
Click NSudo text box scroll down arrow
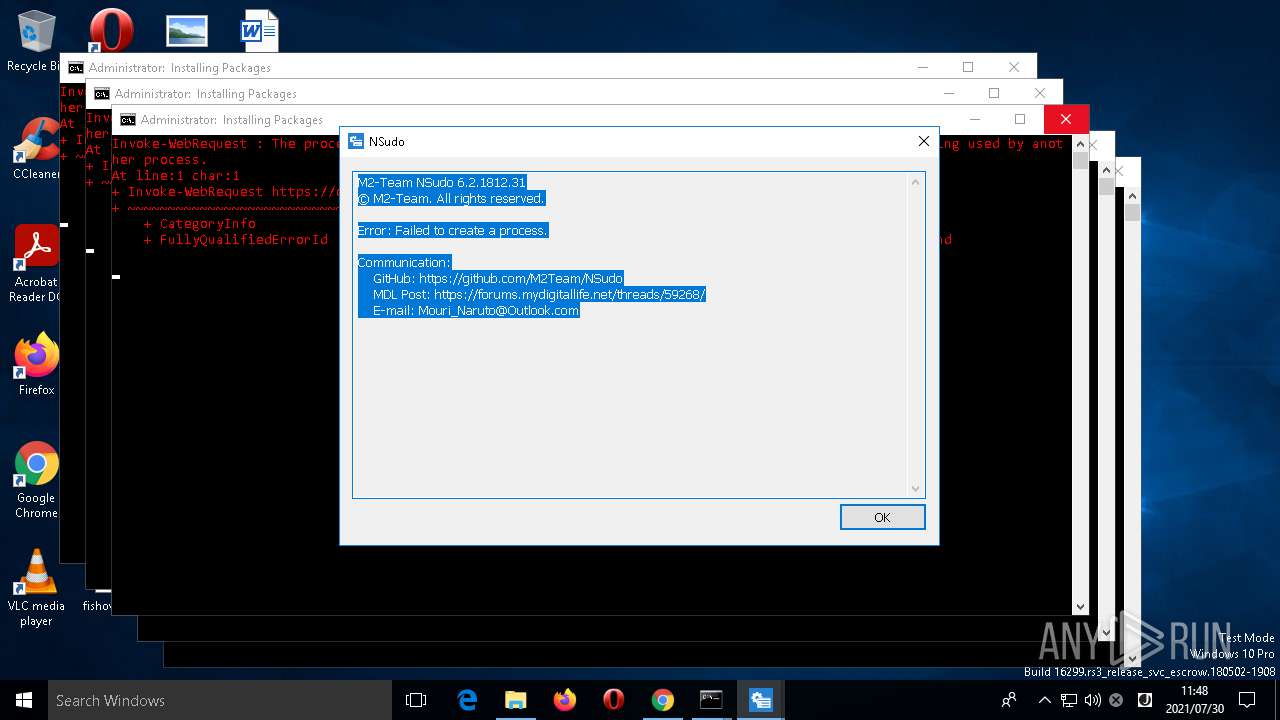pos(915,488)
